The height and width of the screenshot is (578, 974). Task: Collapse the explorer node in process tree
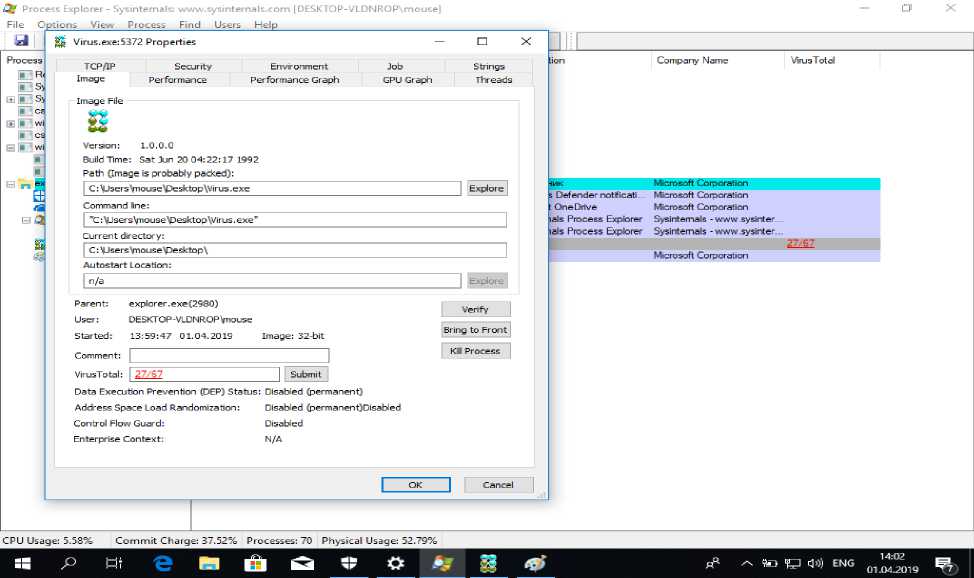(x=11, y=184)
